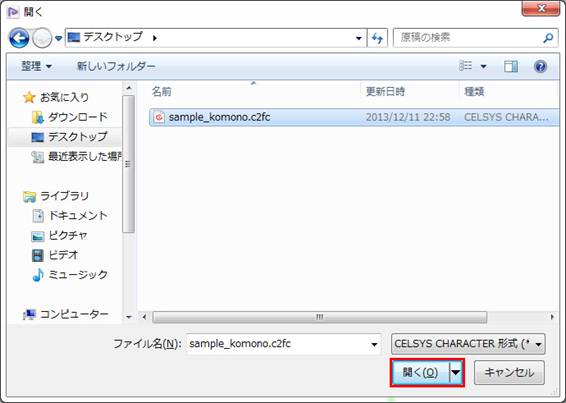Click the change view icon

coord(465,66)
